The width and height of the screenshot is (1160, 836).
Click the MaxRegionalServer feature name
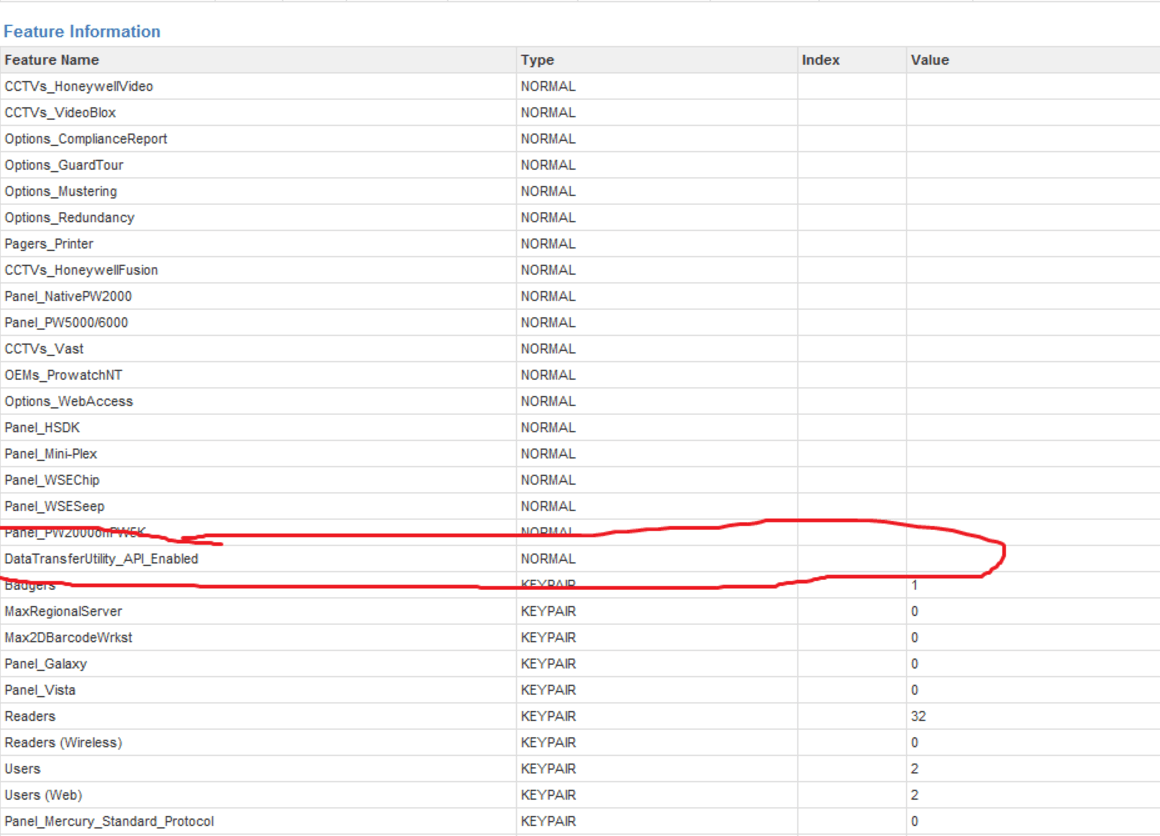(x=64, y=611)
